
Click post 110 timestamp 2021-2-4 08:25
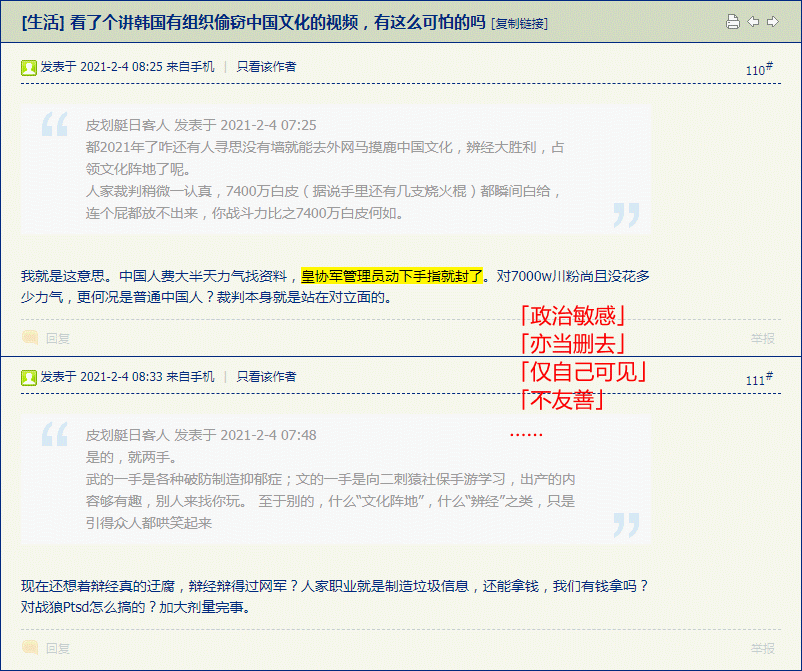[122, 66]
